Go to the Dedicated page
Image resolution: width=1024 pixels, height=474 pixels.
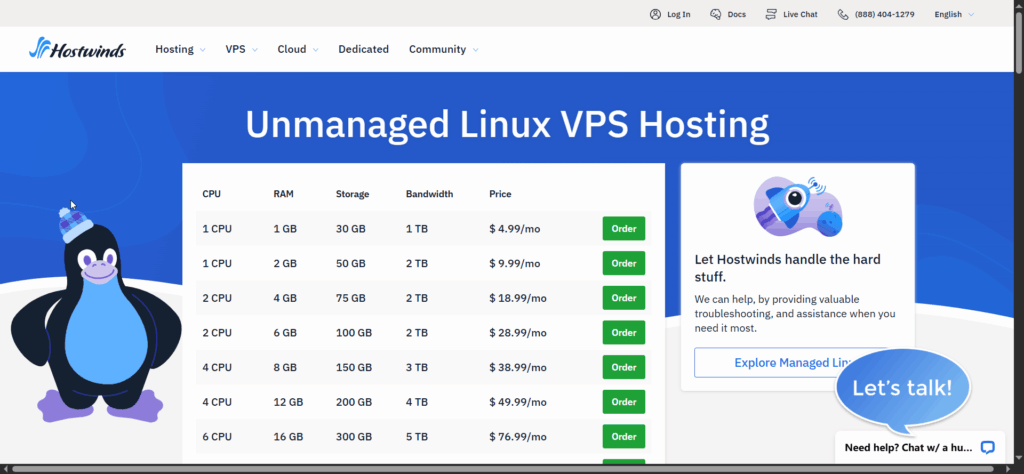pyautogui.click(x=363, y=49)
